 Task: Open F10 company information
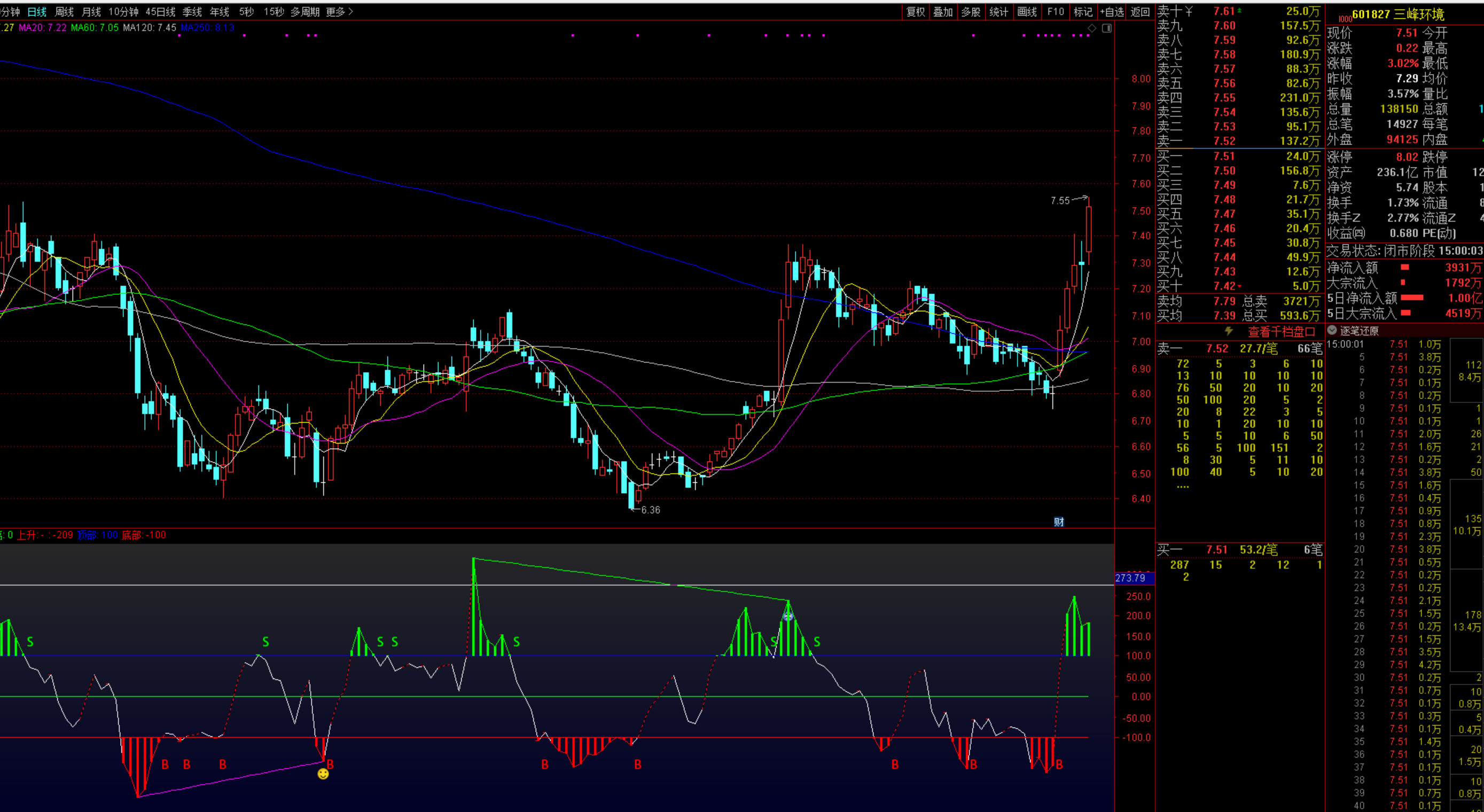1056,12
